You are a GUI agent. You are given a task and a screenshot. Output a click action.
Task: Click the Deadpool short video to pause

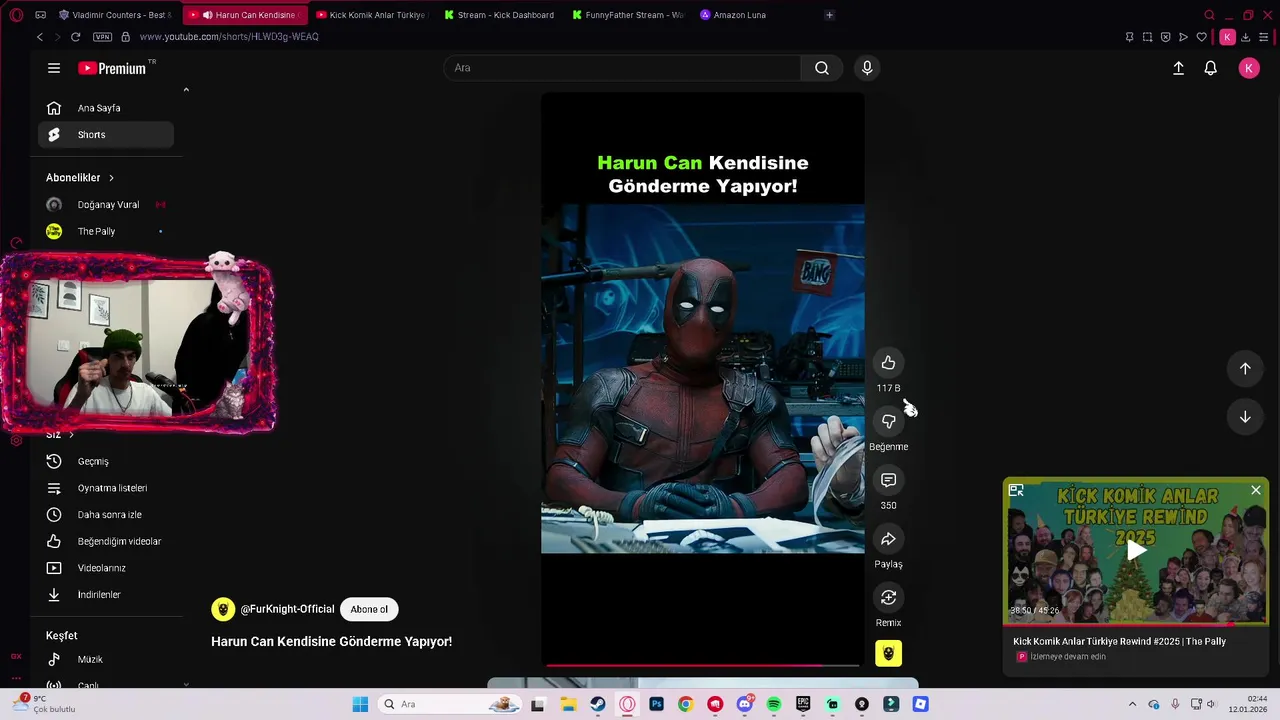coord(702,378)
